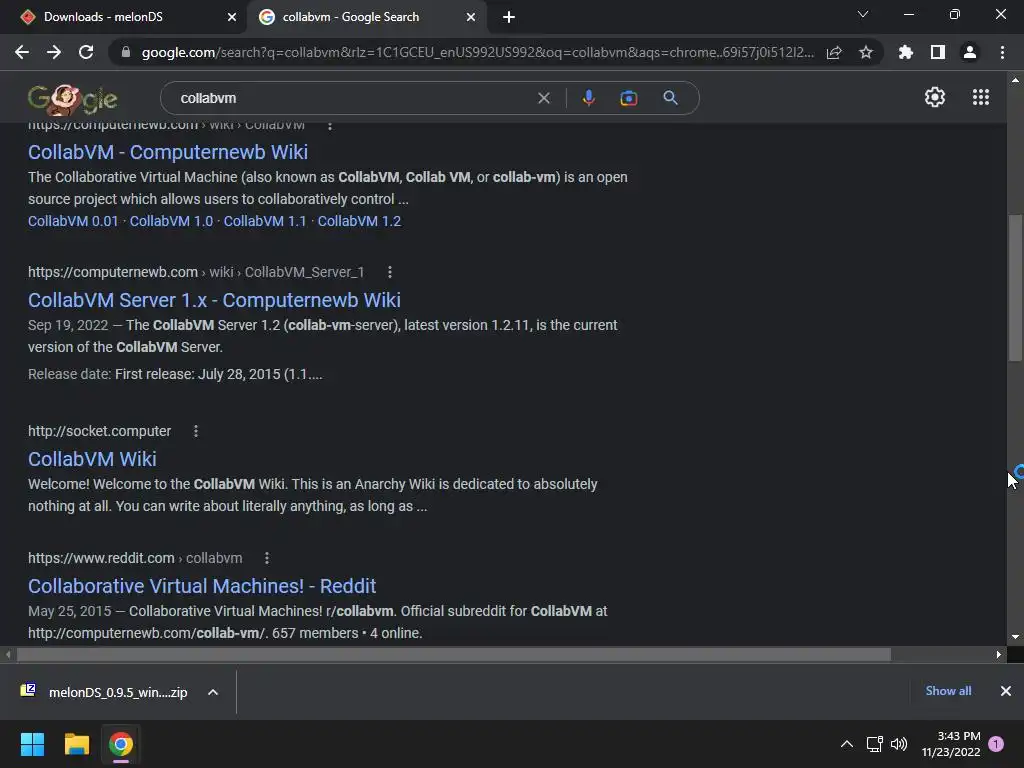Open the CollabVM 0.01 sitelink

click(x=73, y=221)
